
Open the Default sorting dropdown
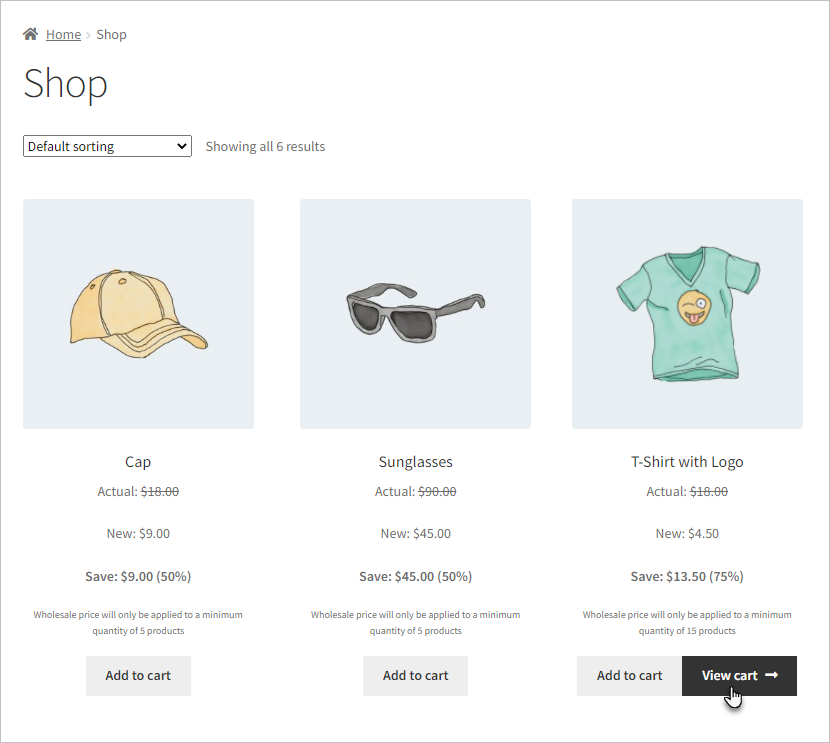107,146
